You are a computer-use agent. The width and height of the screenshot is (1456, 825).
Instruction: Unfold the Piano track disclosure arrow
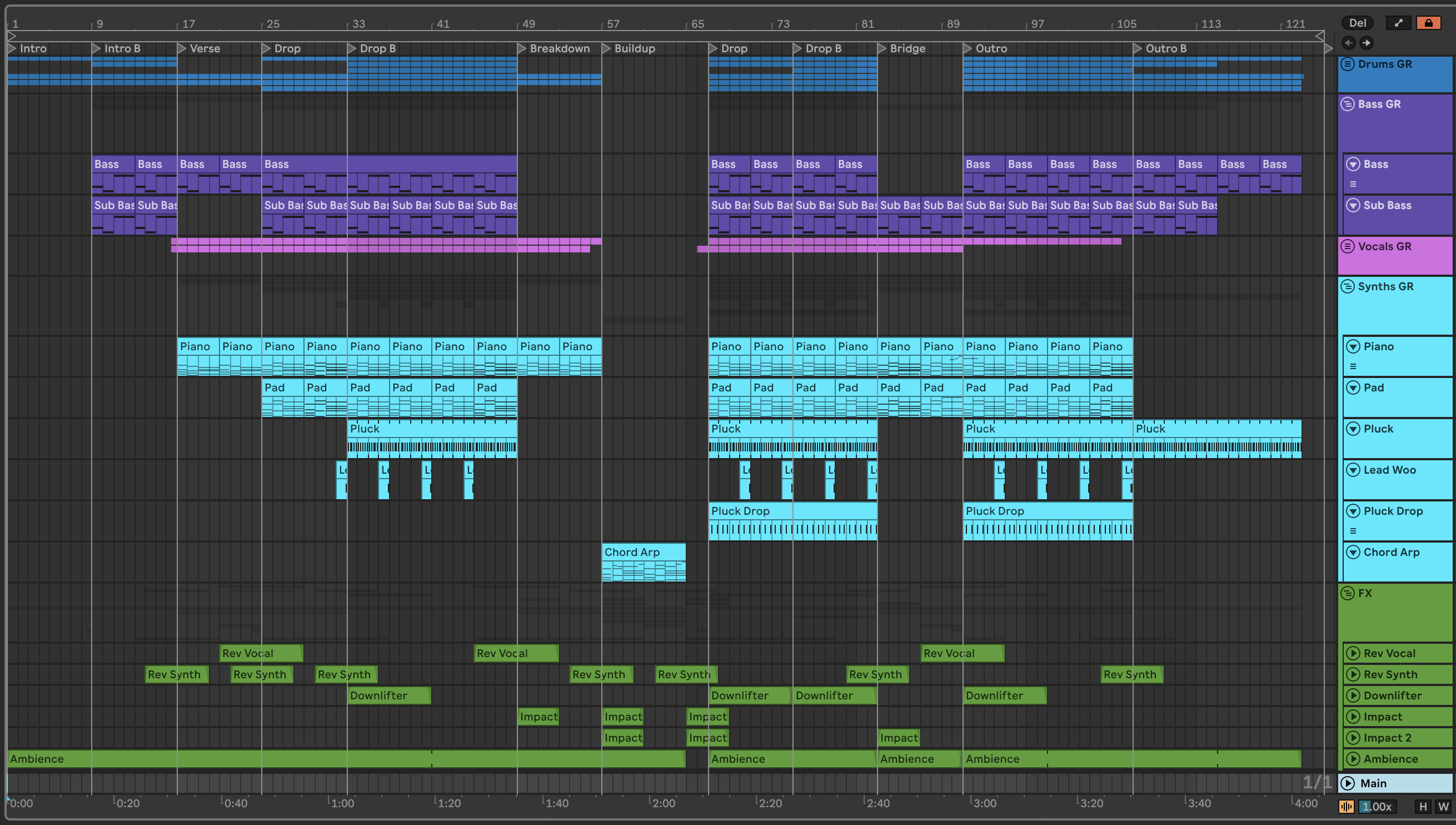(1353, 346)
